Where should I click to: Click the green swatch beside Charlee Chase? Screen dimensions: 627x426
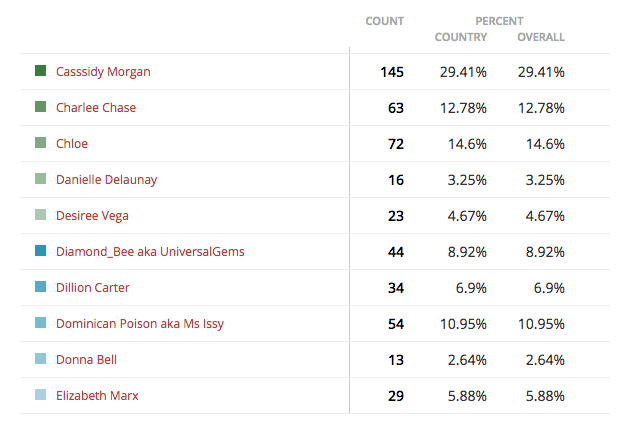pos(40,107)
